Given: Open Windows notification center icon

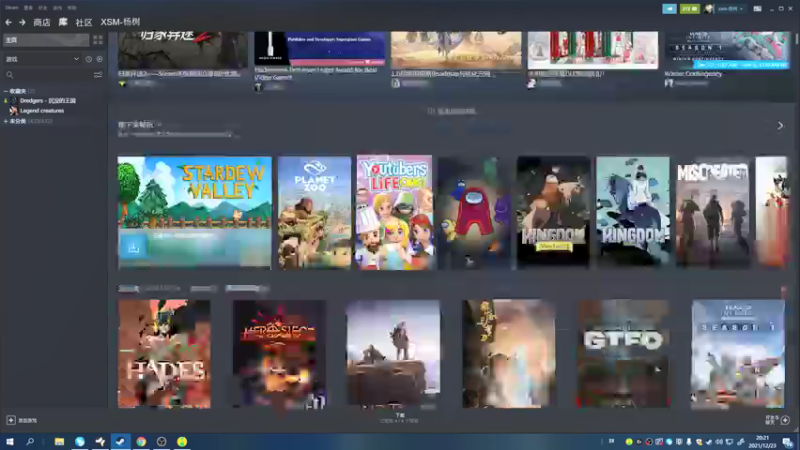Looking at the screenshot, I should [788, 442].
